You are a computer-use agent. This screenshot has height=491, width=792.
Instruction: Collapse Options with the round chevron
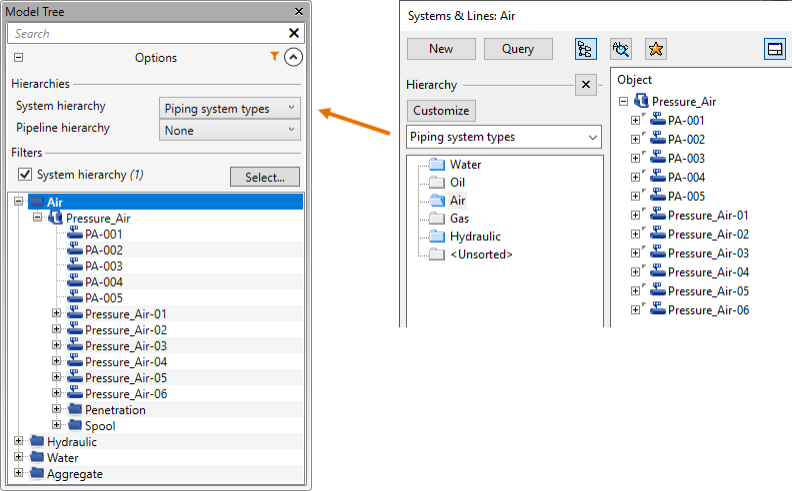point(292,57)
